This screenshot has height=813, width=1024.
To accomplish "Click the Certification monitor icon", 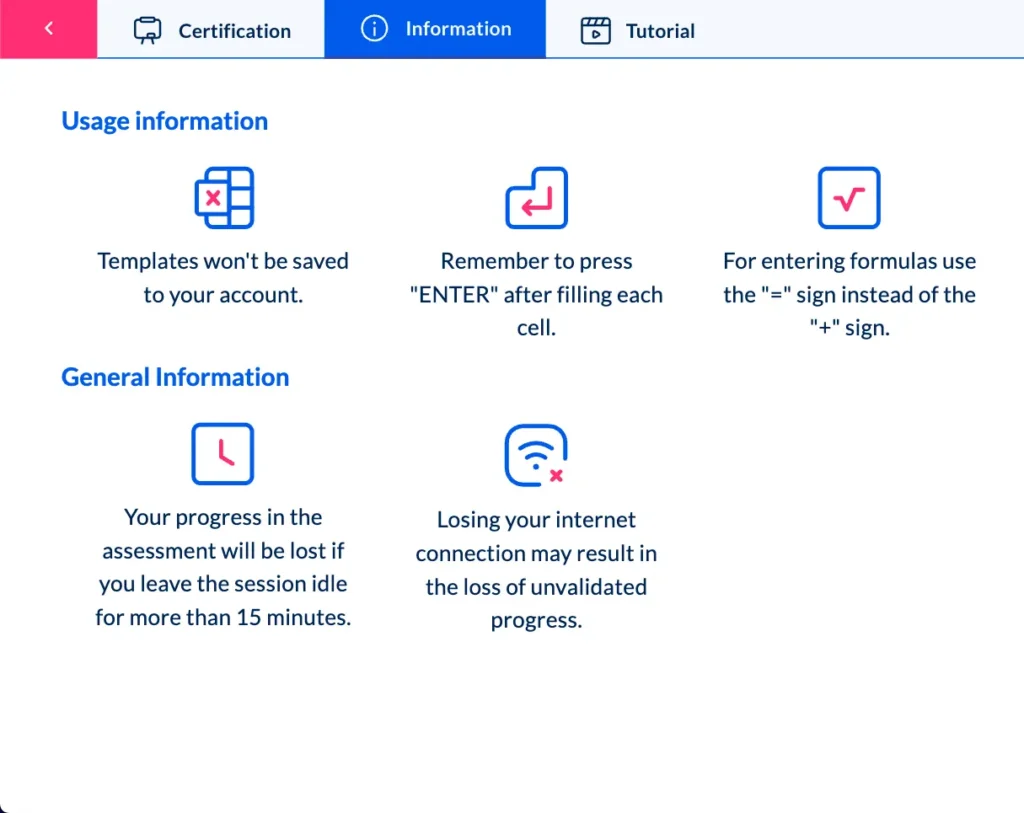I will point(147,29).
